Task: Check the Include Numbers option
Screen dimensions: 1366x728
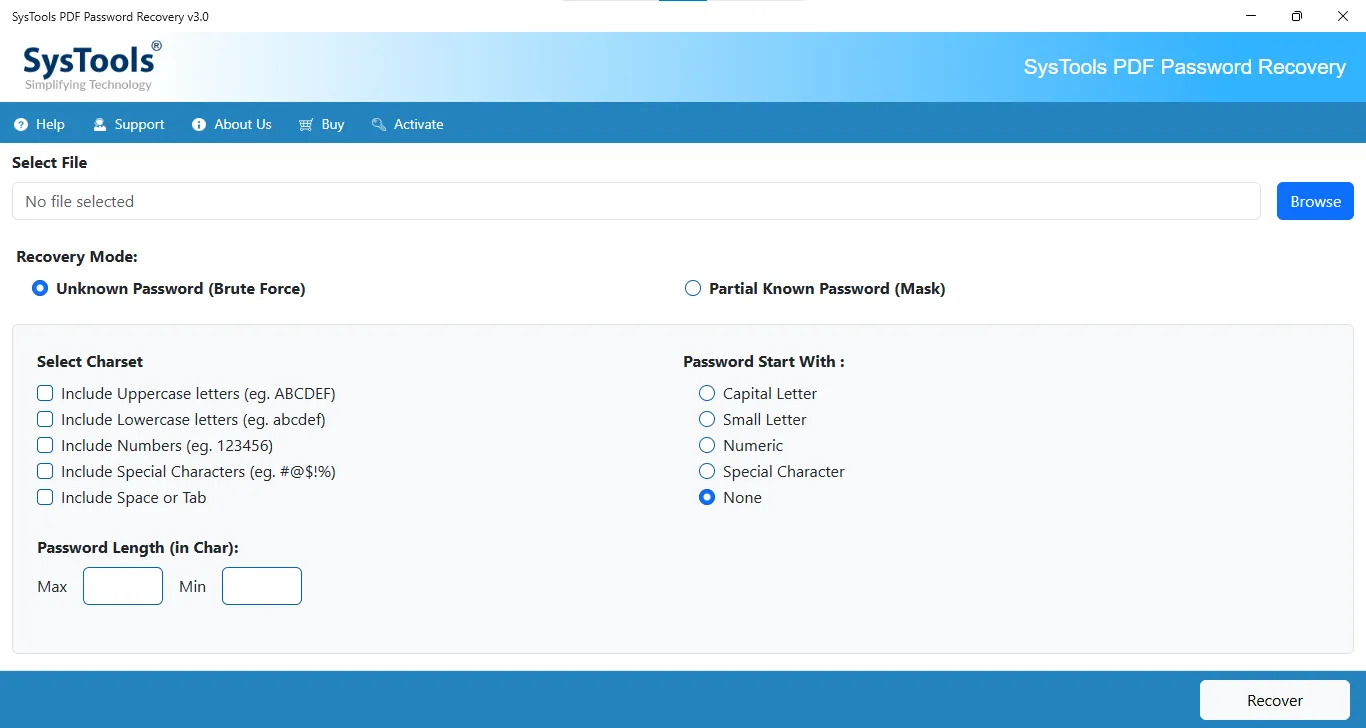Action: 45,445
